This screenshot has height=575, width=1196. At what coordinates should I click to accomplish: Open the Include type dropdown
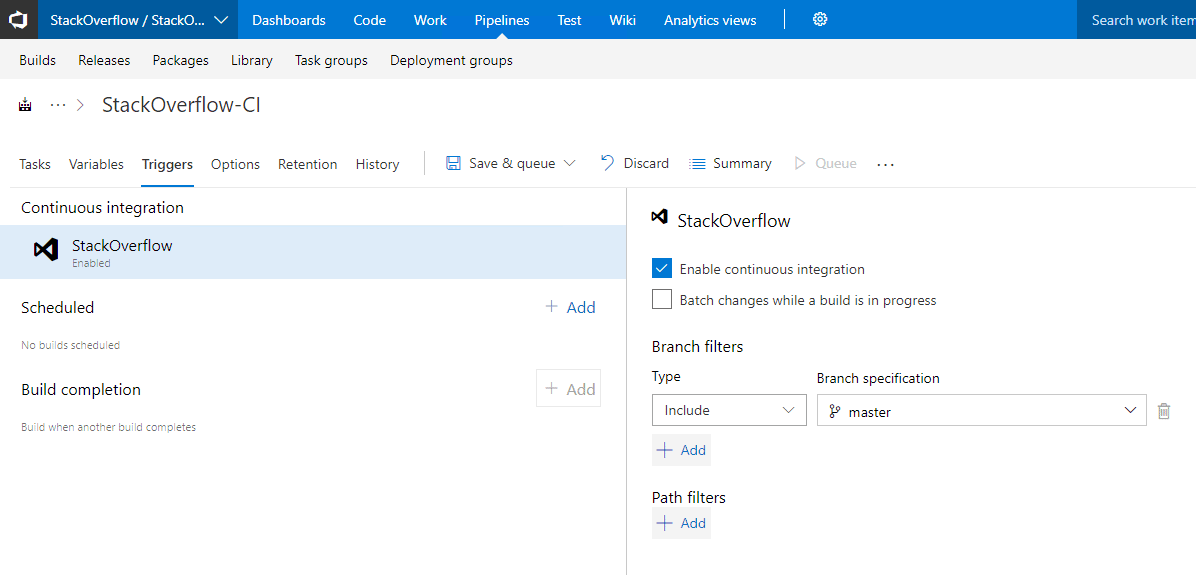[x=729, y=410]
